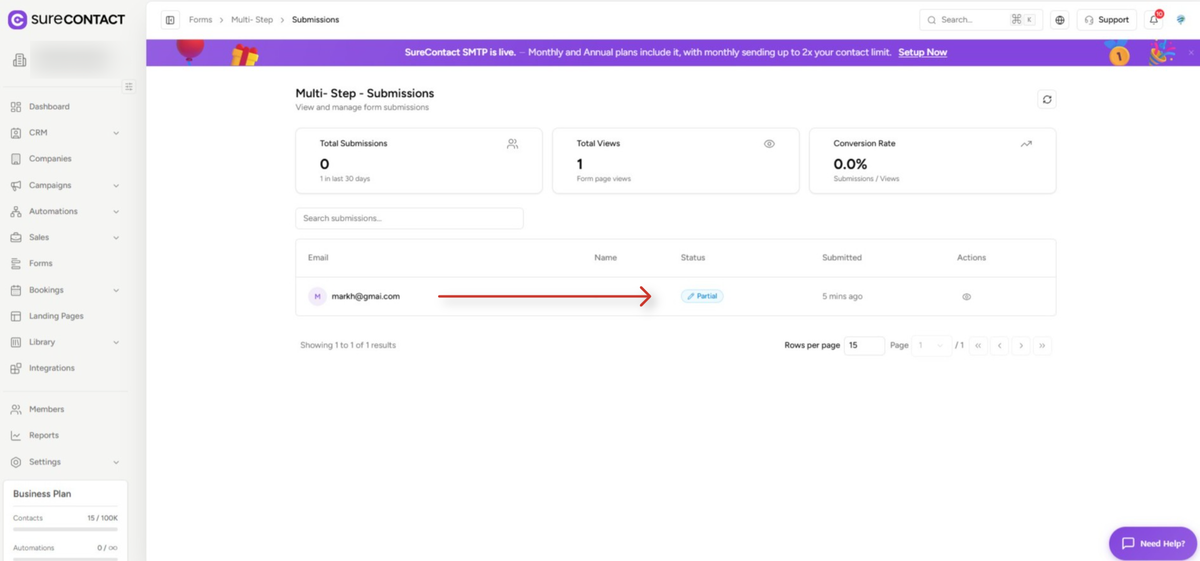Click the Dashboard sidebar icon
Viewport: 1200px width, 561px height.
[16, 107]
